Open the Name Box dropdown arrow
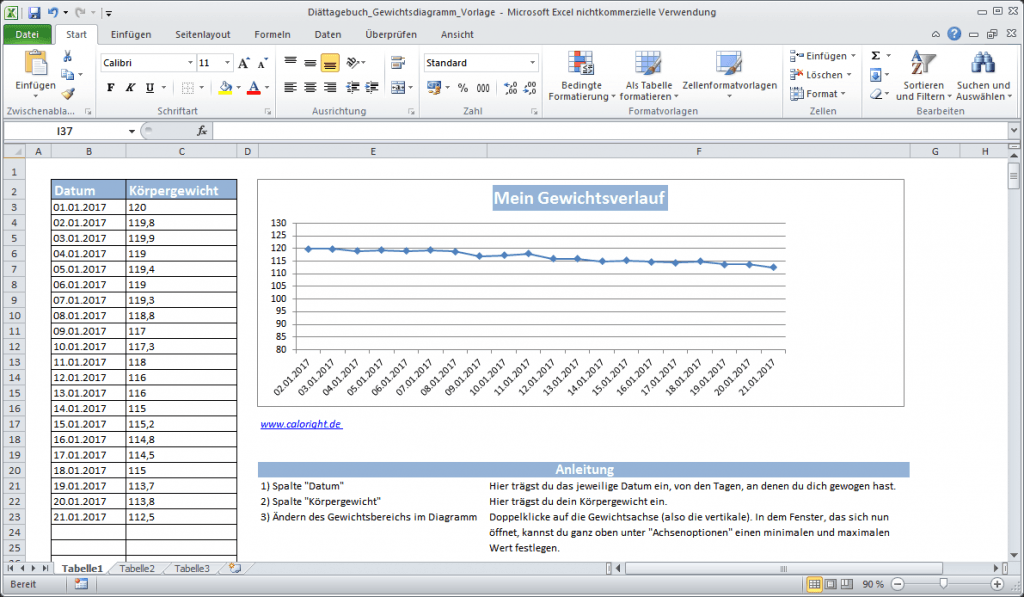 coord(132,131)
